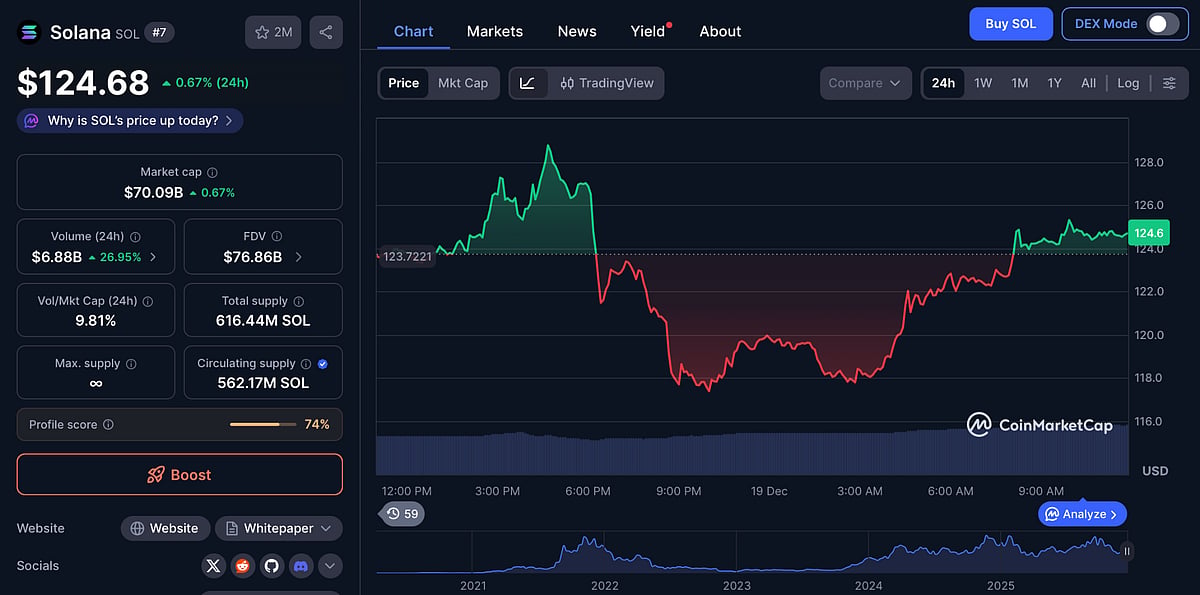Open the Website link button
1200x595 pixels.
165,528
